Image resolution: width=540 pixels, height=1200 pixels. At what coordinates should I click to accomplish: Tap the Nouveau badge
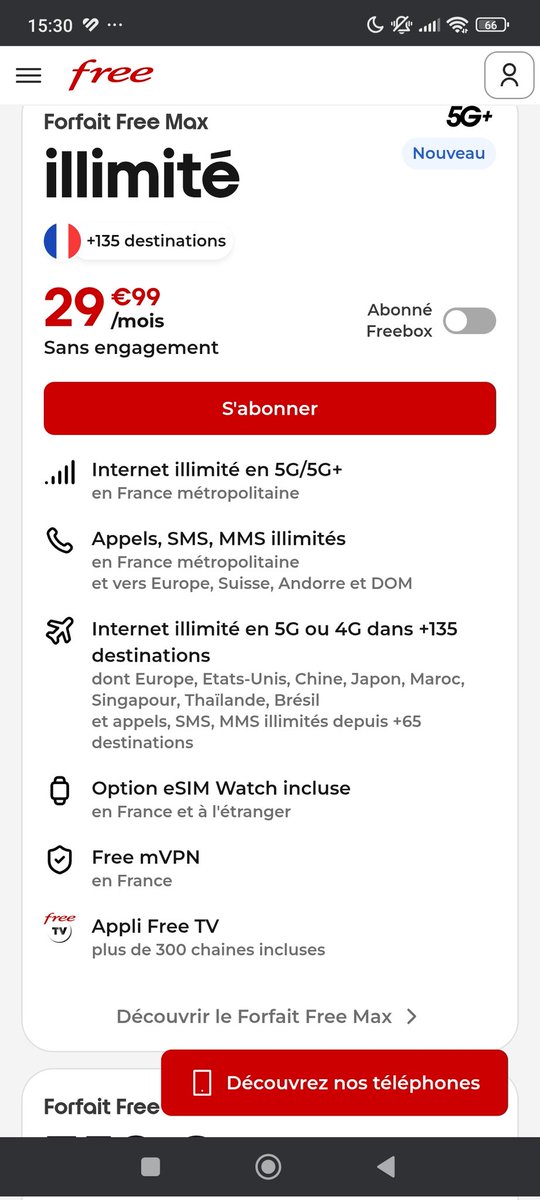[449, 153]
